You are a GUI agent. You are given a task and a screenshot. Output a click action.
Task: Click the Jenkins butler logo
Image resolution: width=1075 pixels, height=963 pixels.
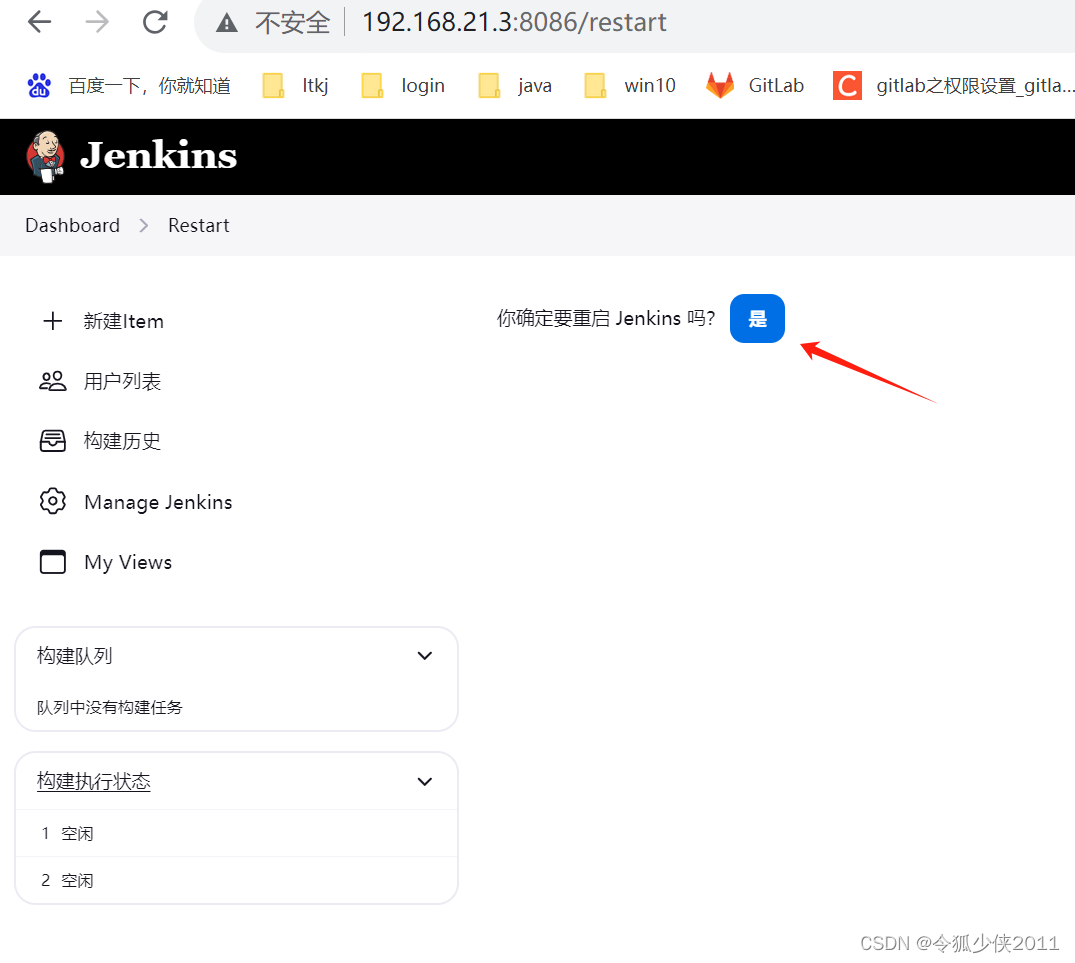point(46,157)
